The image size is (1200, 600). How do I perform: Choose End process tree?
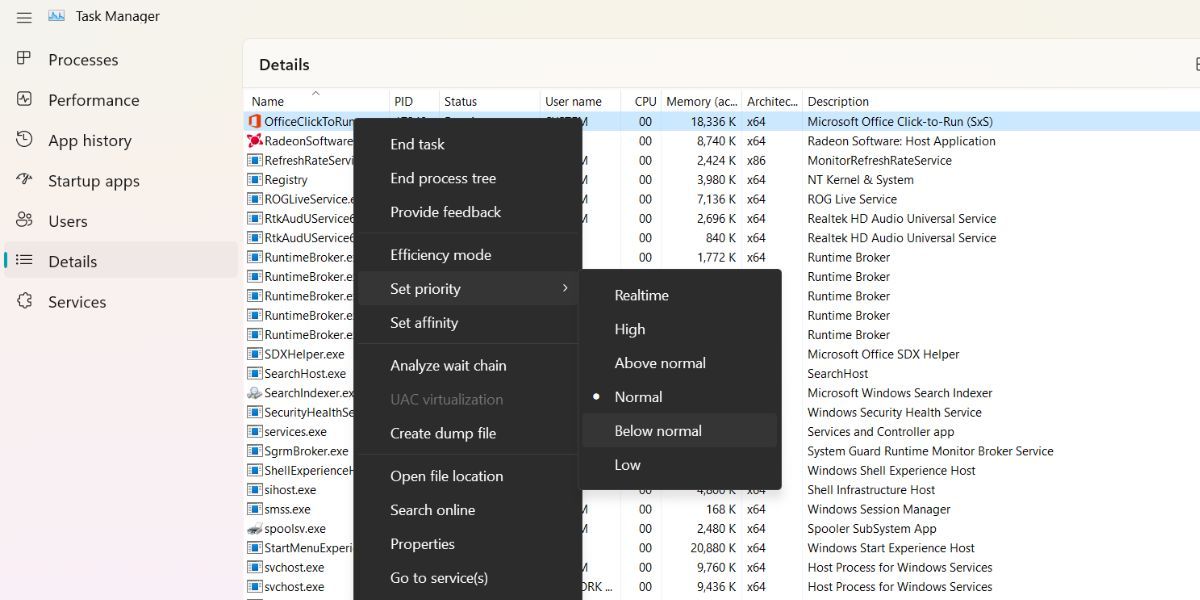click(467, 178)
